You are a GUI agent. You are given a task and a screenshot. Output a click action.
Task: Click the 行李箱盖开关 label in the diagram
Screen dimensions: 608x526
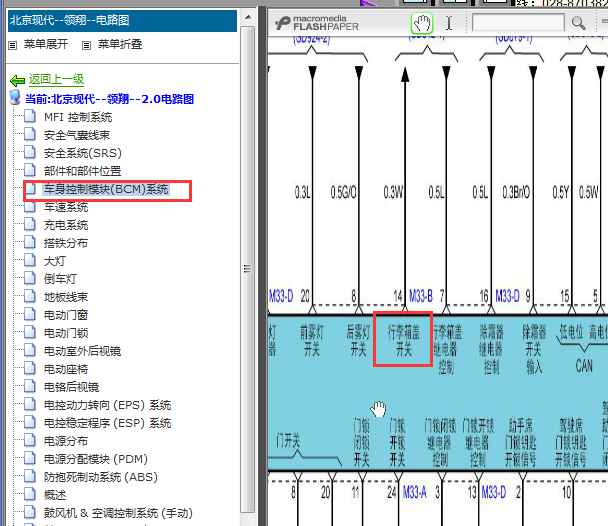tap(404, 341)
